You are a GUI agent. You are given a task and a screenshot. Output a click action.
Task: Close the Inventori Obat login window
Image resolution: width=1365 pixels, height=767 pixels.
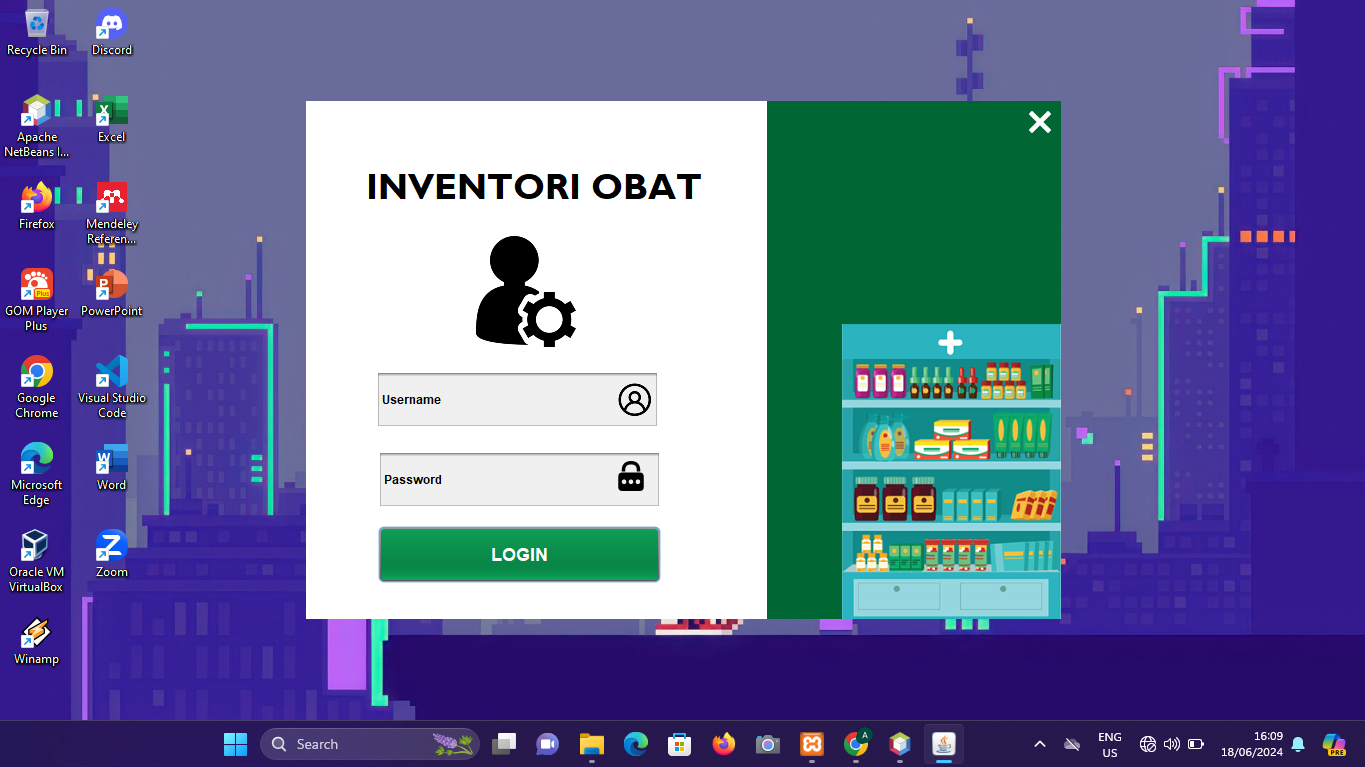(x=1040, y=122)
